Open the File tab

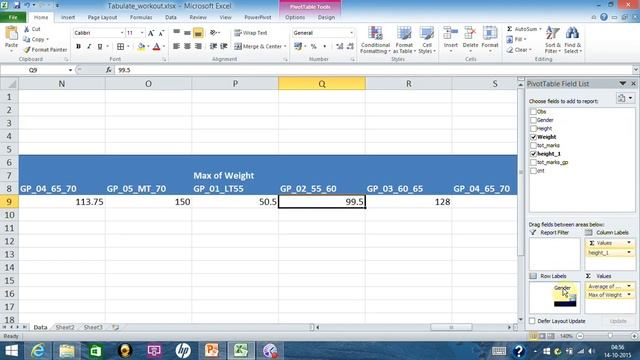point(13,18)
